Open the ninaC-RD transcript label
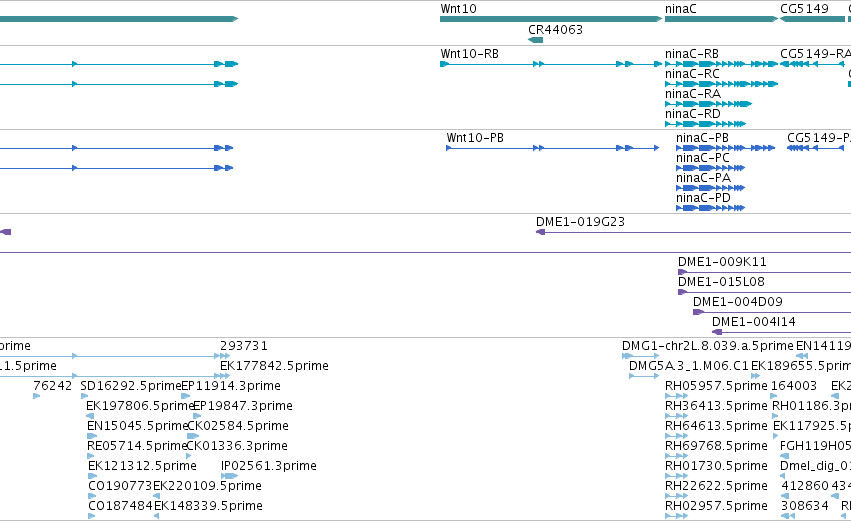The width and height of the screenshot is (851, 521). click(x=693, y=114)
